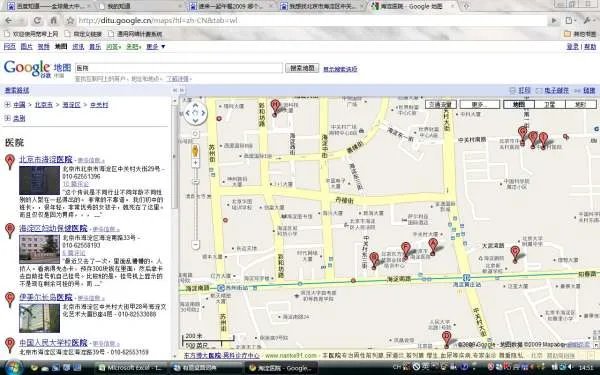Image resolution: width=600 pixels, height=375 pixels.
Task: Open 海淀区妇幼保健医院 result title
Action: pyautogui.click(x=53, y=228)
